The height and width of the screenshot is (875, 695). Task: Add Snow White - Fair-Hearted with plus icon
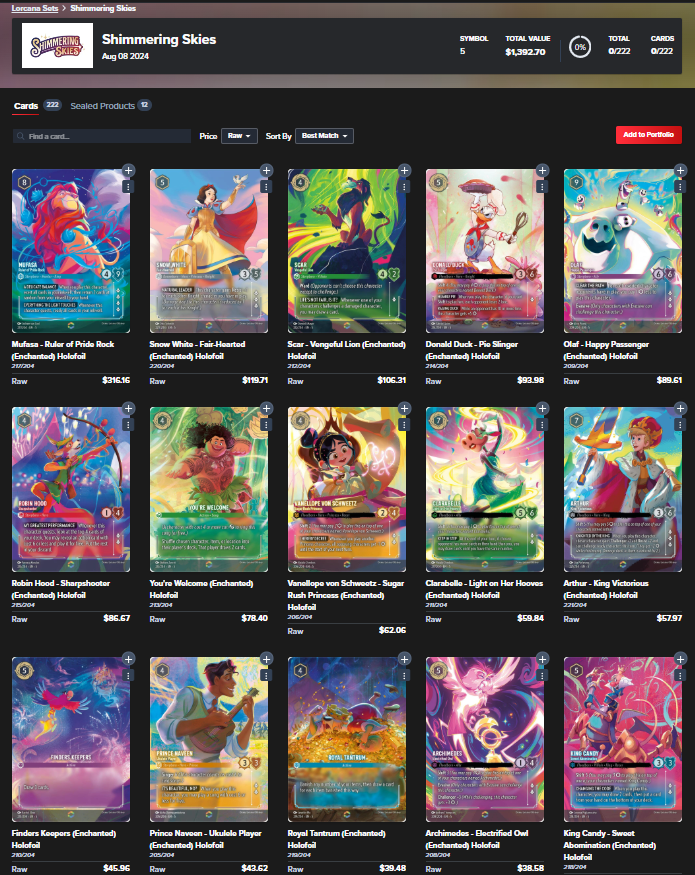pos(266,170)
